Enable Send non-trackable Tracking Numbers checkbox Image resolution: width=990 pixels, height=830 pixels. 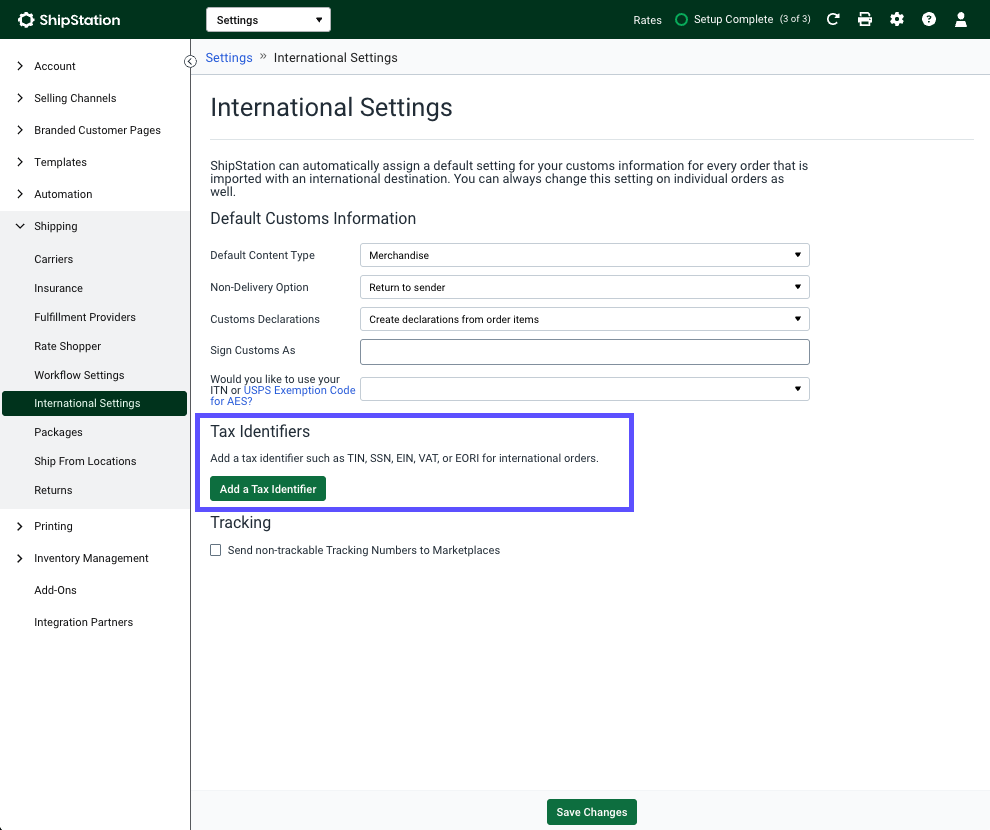[x=216, y=550]
